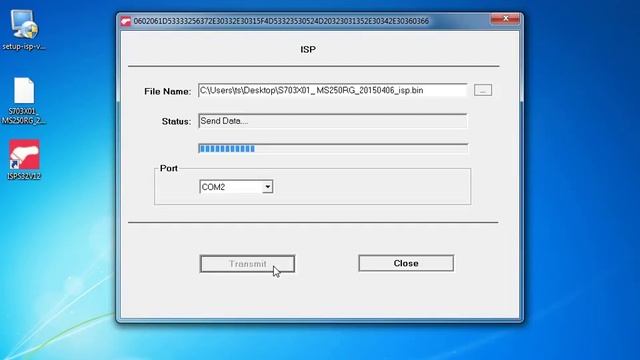
Task: Click the ISP heading text
Action: (308, 49)
